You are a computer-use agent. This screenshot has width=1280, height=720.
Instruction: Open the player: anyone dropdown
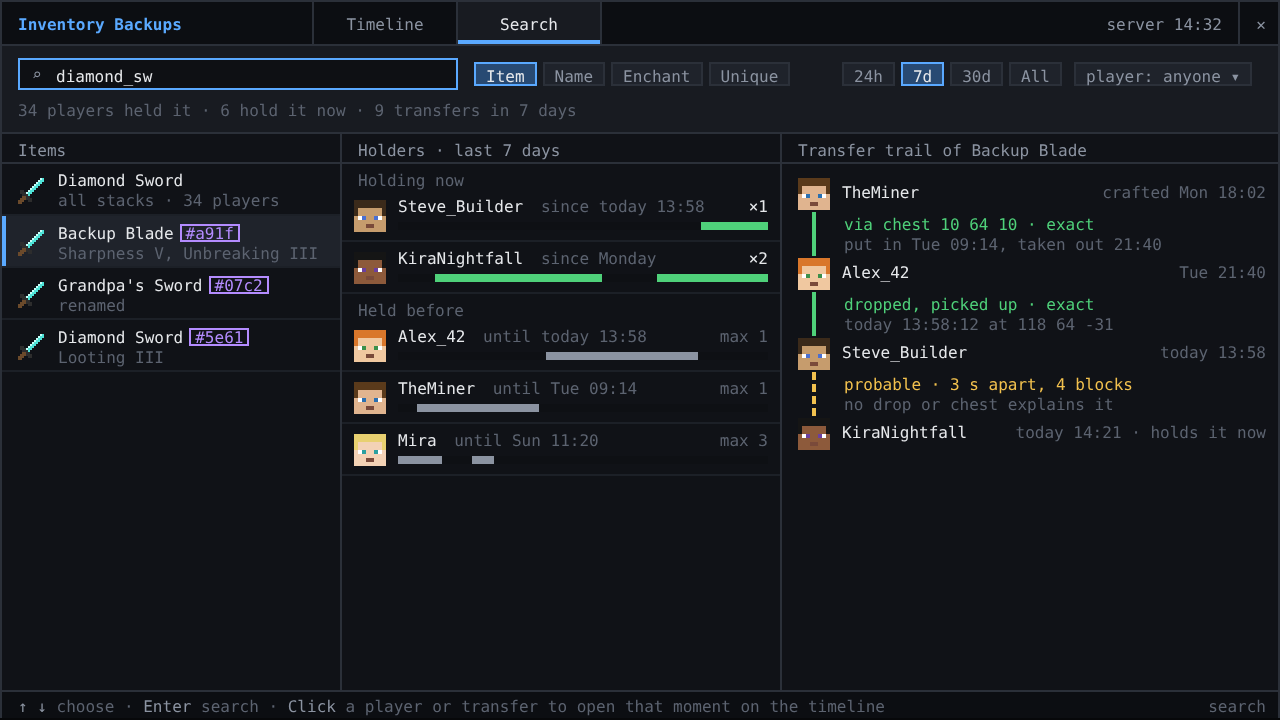(x=1163, y=75)
